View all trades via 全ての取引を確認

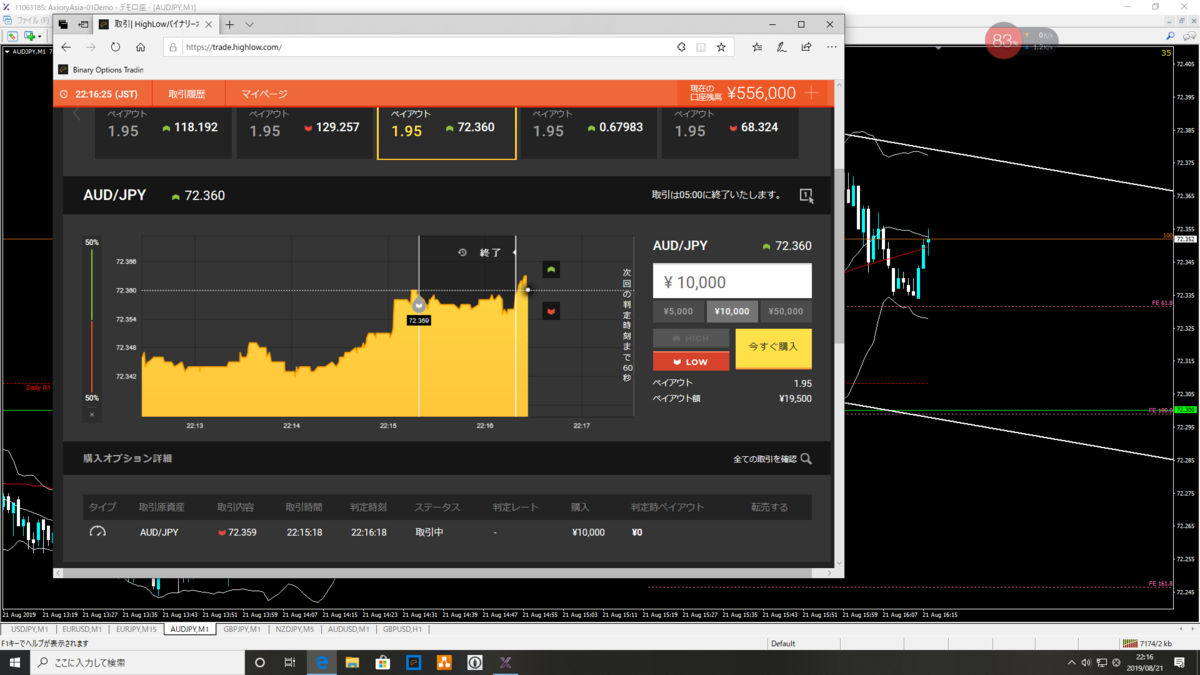coord(765,459)
